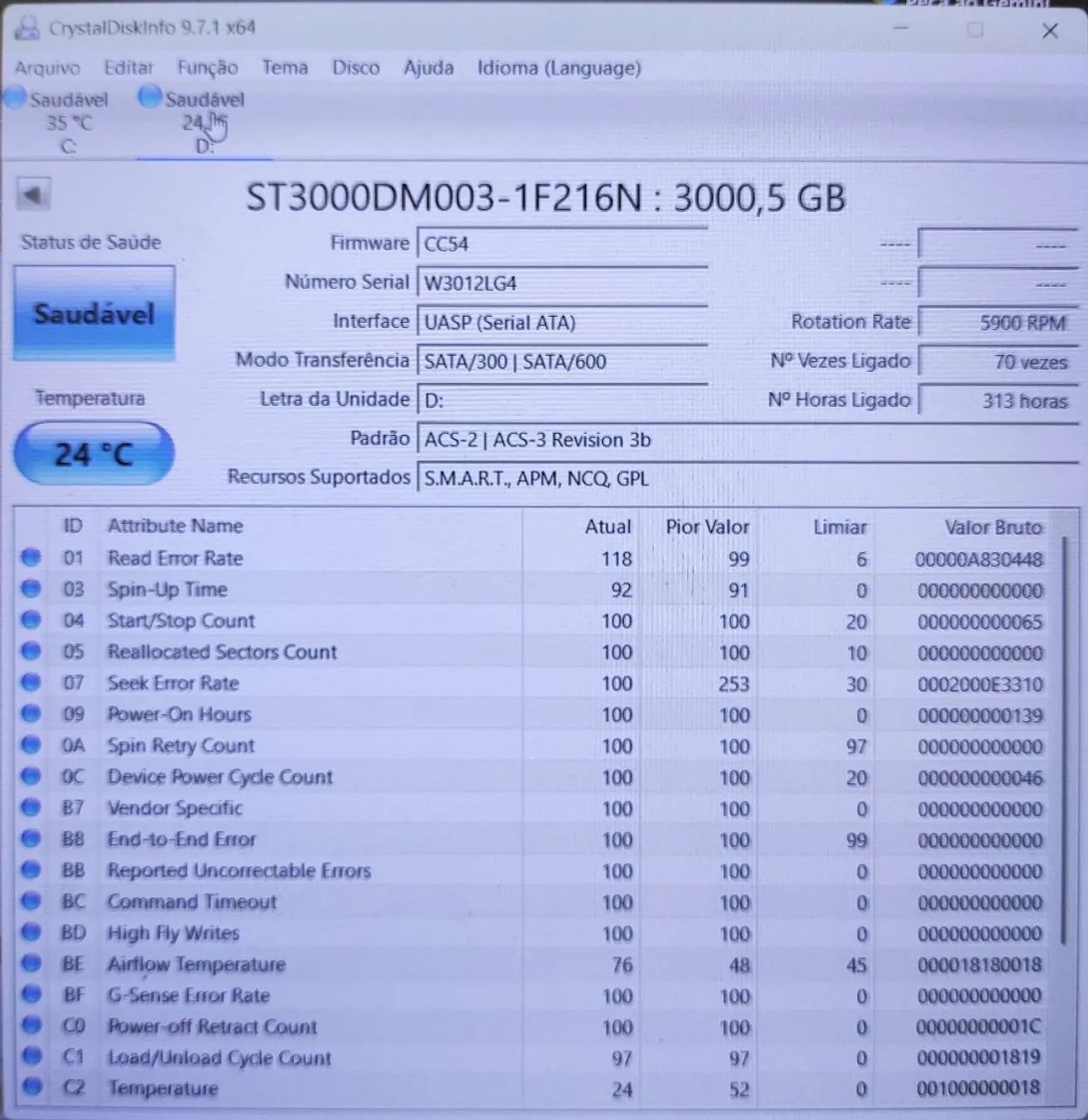Image resolution: width=1088 pixels, height=1120 pixels.
Task: Click the Padrão field ACS-2 | ACS-3 Revision 3b
Action: point(748,439)
